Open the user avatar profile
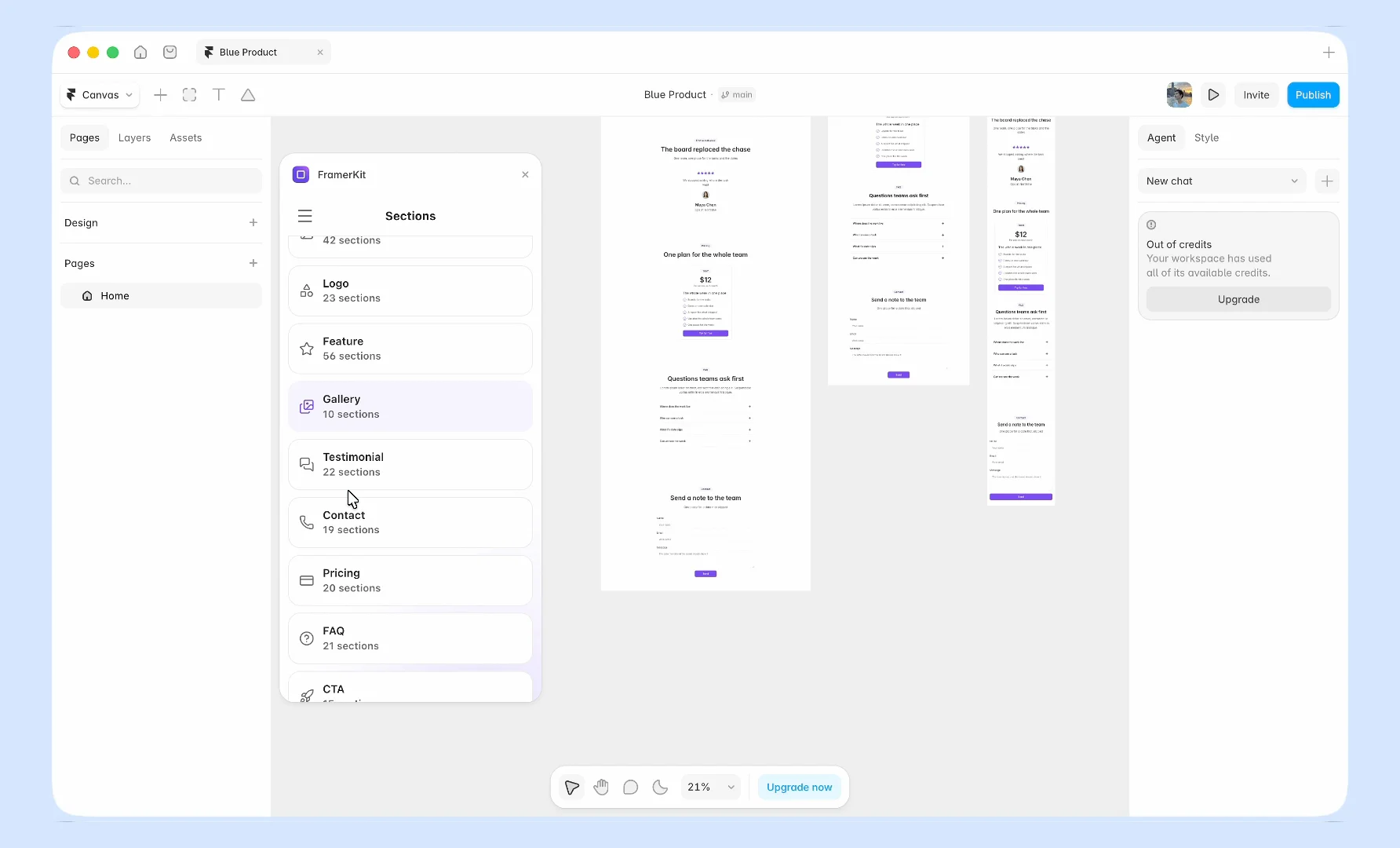The image size is (1400, 848). coord(1179,95)
